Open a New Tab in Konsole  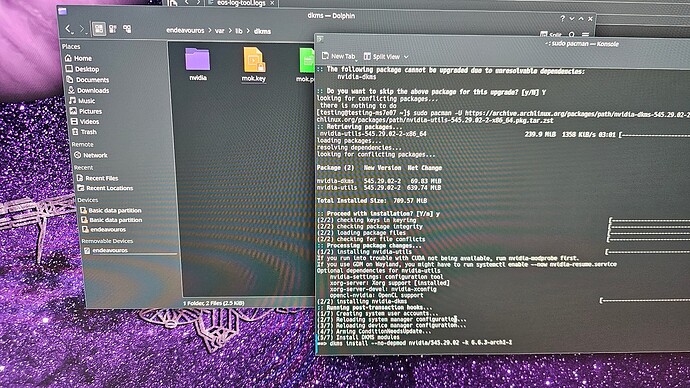coord(338,56)
